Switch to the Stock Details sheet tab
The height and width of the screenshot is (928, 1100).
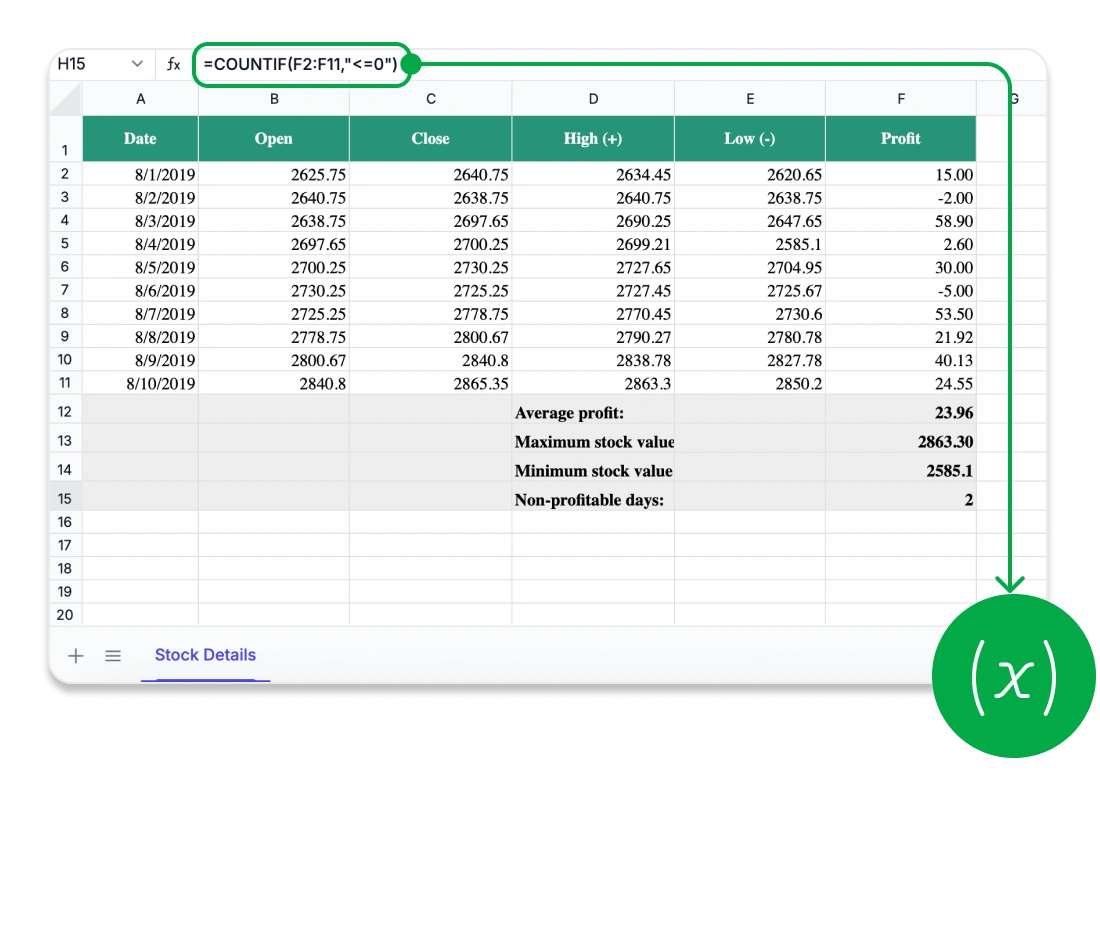pyautogui.click(x=205, y=655)
